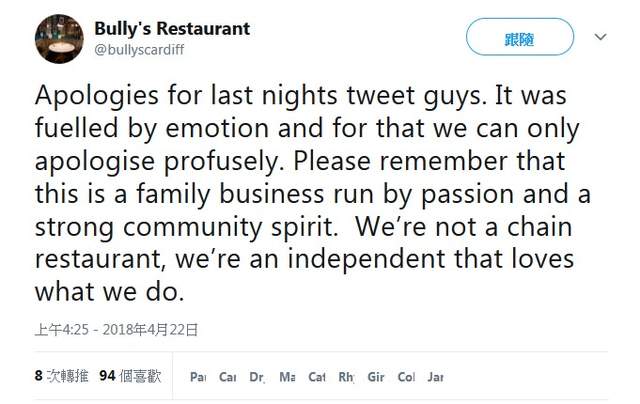Click the 'Ca' liker avatar
The height and width of the screenshot is (404, 640).
(x=228, y=378)
